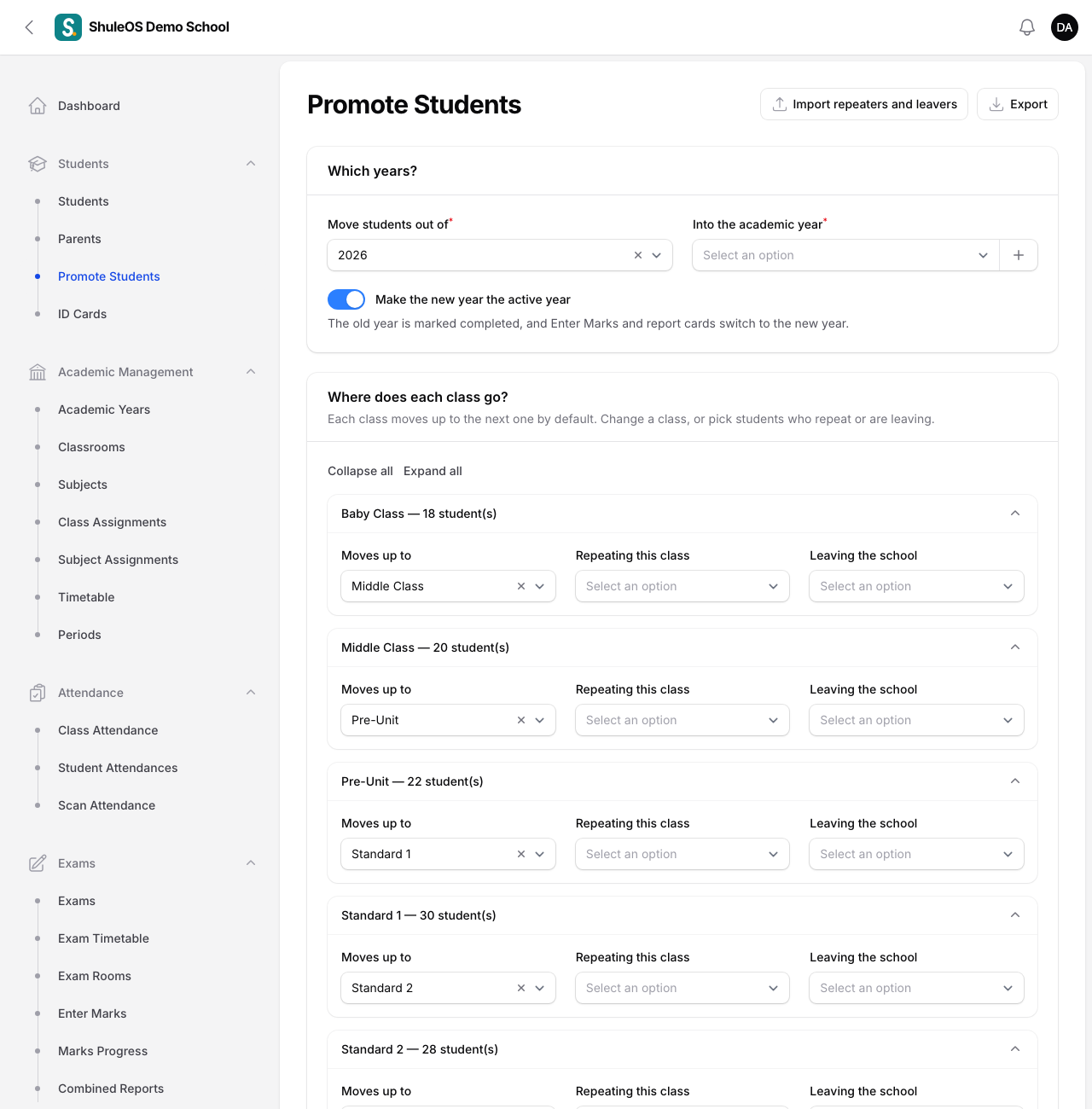Click Expand all link

click(433, 471)
